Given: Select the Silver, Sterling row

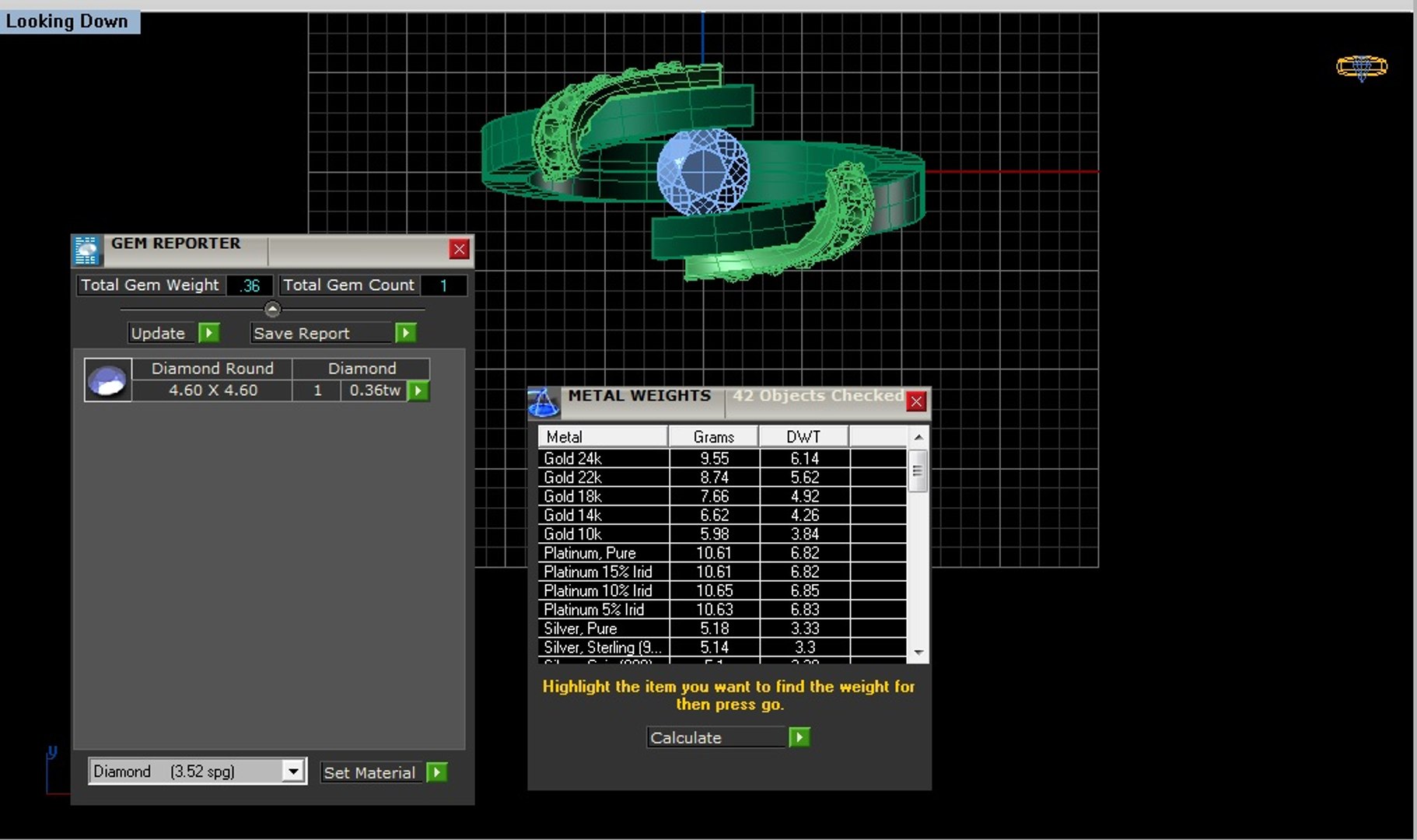Looking at the screenshot, I should (722, 647).
